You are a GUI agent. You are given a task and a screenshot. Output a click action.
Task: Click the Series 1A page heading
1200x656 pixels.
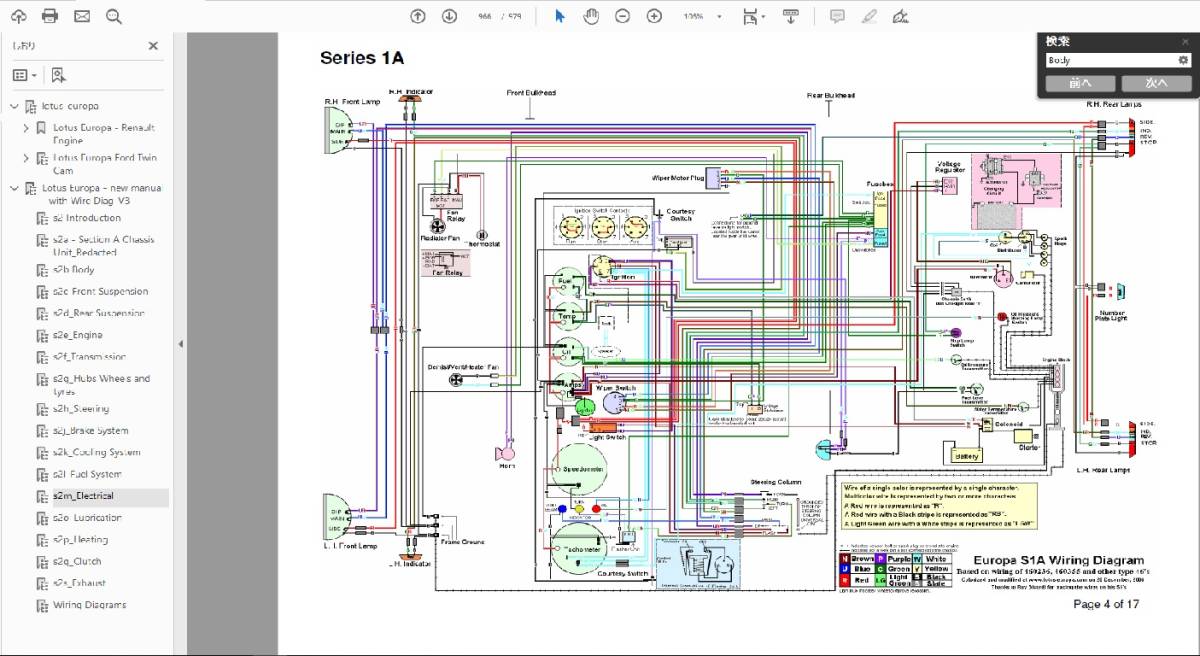click(x=362, y=58)
